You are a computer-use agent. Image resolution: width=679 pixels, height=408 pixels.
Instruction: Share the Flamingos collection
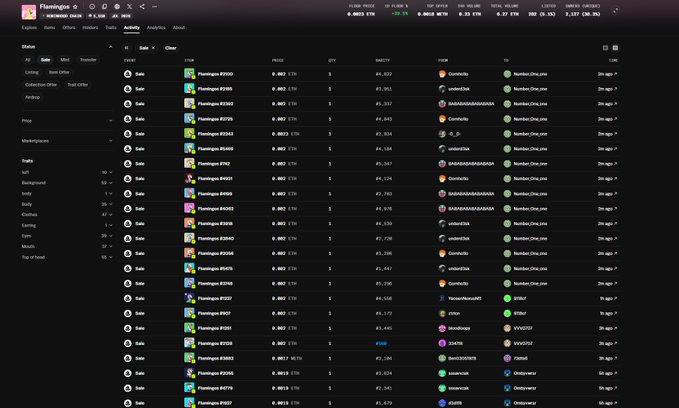(142, 7)
